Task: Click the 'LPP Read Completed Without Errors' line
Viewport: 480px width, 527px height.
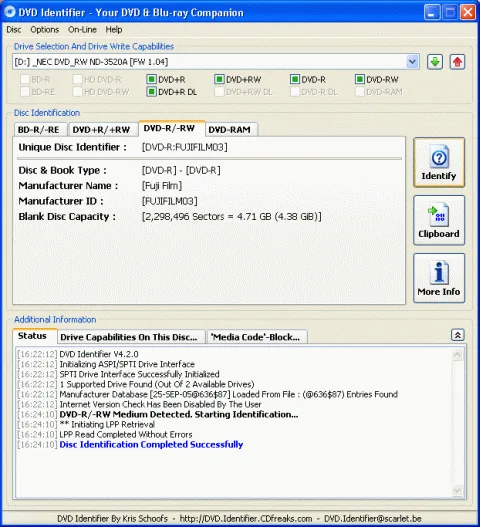Action: pos(126,434)
